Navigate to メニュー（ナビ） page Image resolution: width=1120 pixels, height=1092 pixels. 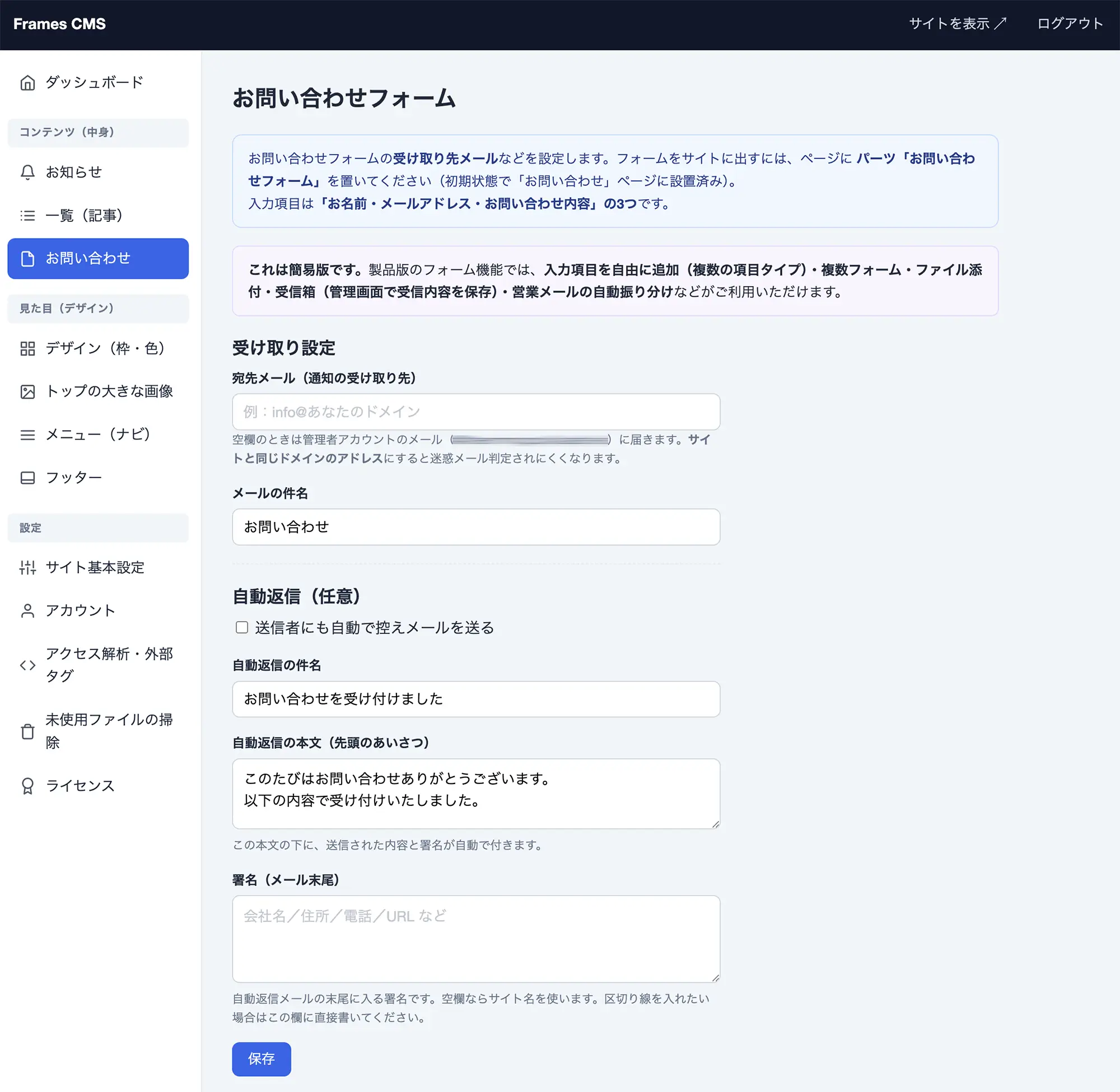click(98, 435)
